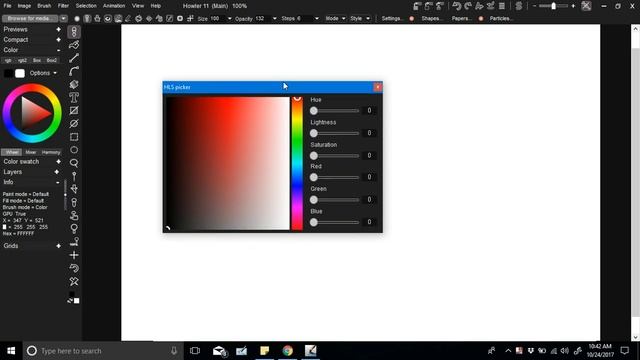The height and width of the screenshot is (360, 640).
Task: Select the move (cross arrows) tool
Action: (74, 255)
